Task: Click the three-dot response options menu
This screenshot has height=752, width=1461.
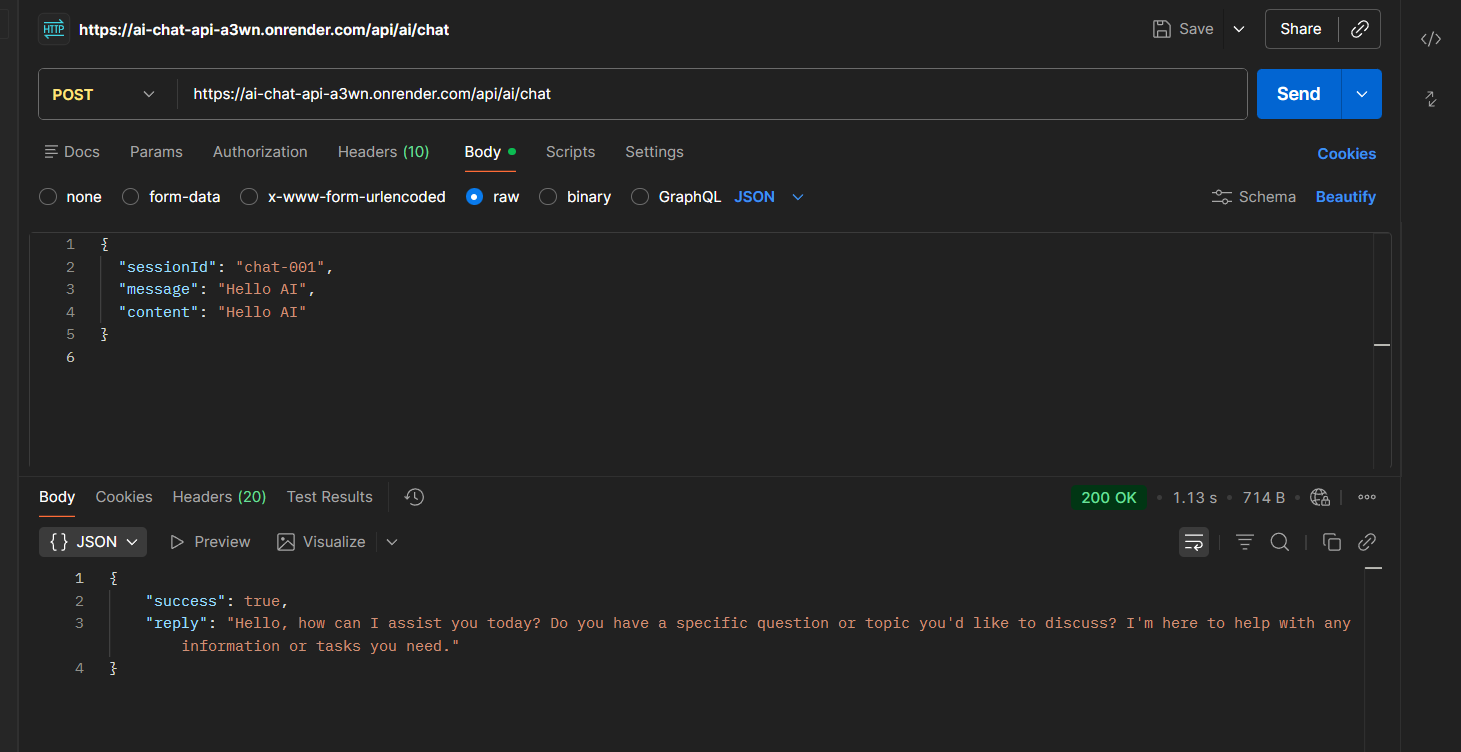Action: (1366, 497)
